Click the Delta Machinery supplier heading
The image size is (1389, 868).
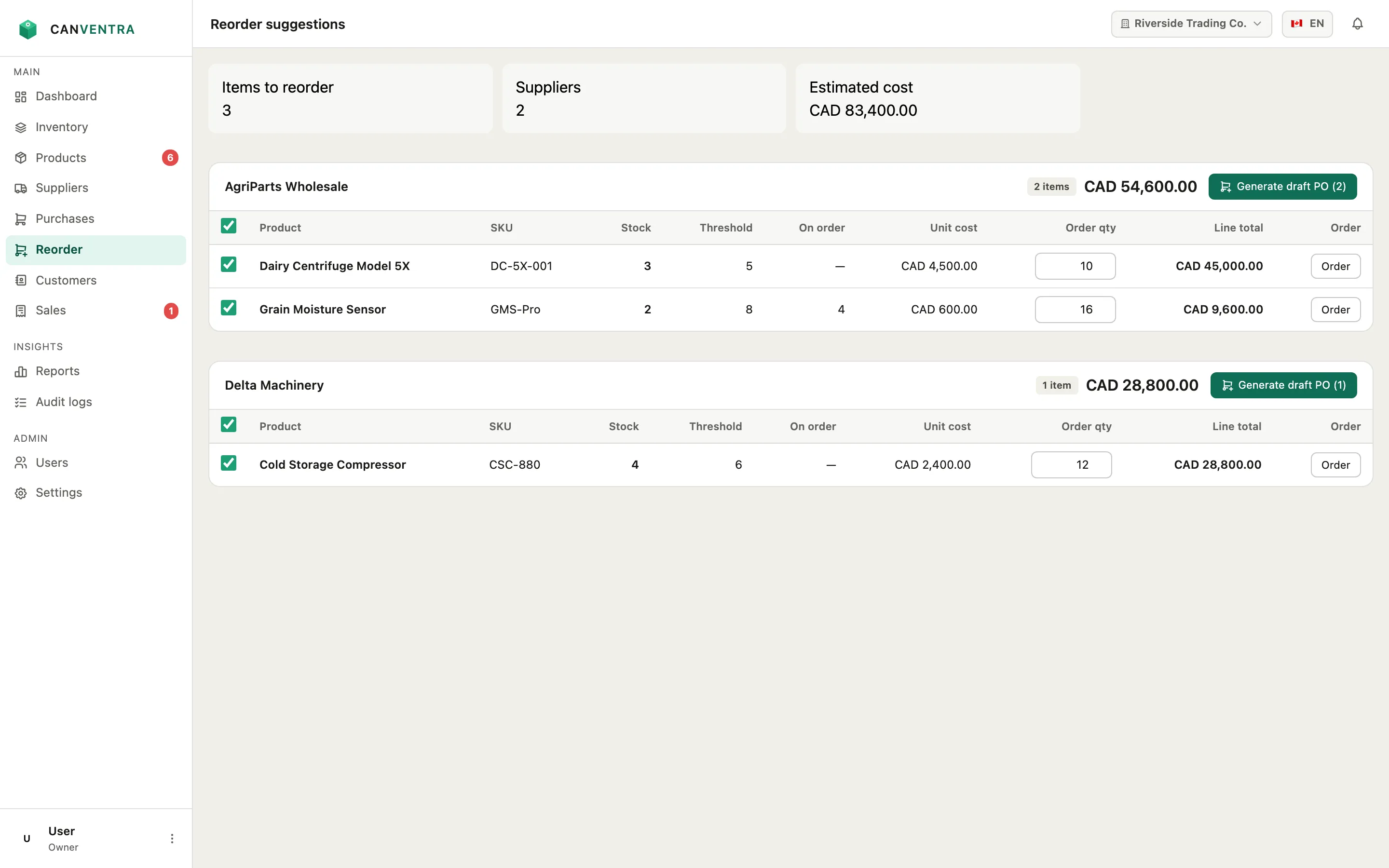(274, 385)
